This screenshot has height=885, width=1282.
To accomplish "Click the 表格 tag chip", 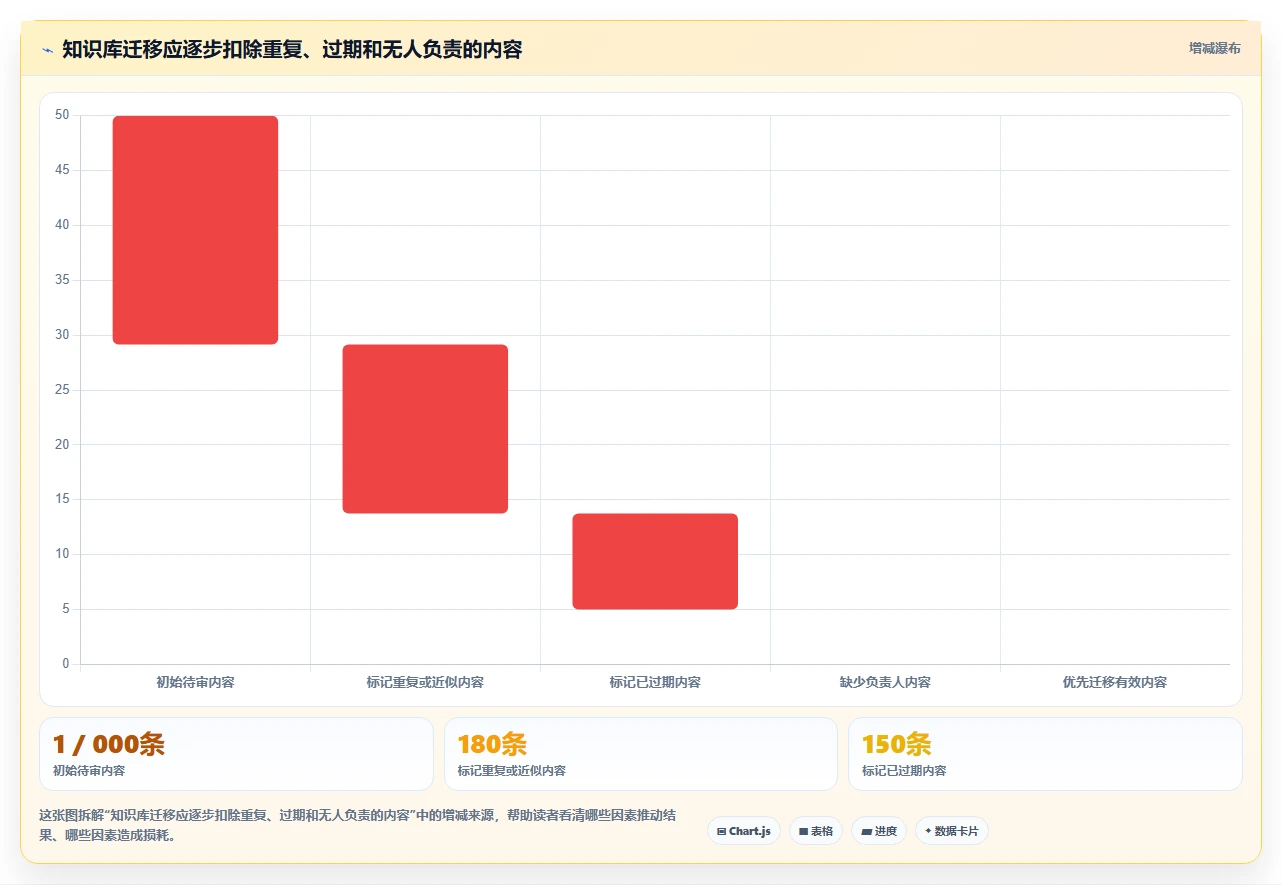I will [816, 831].
